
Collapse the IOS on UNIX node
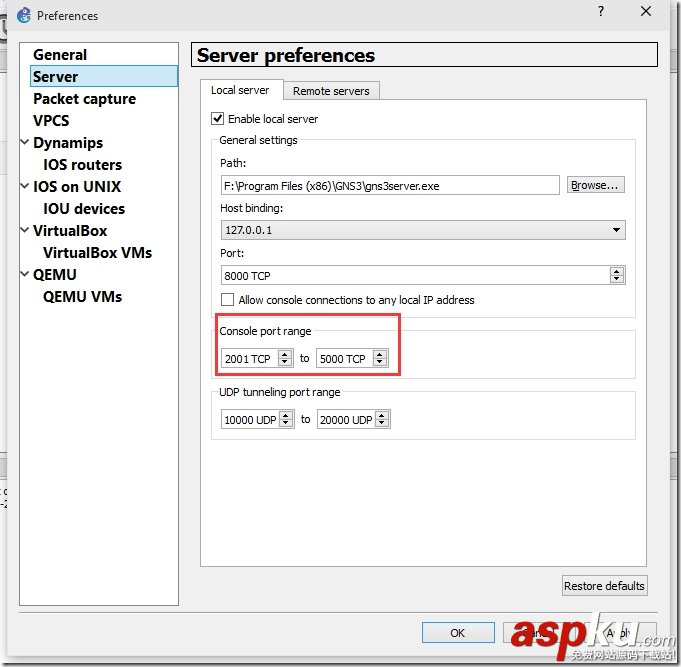25,186
